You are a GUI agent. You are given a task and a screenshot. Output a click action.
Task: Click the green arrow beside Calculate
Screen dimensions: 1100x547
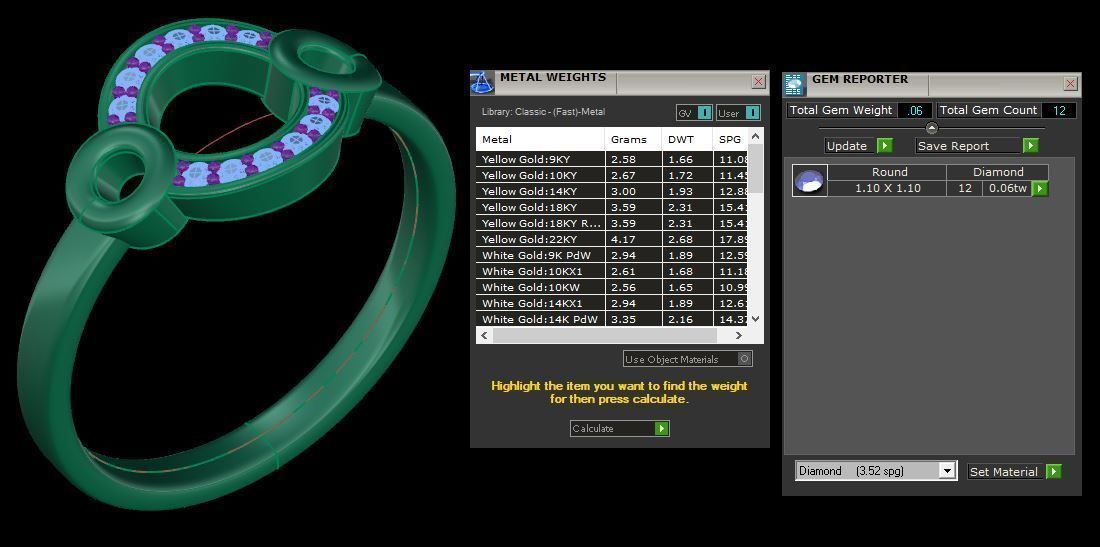point(662,428)
